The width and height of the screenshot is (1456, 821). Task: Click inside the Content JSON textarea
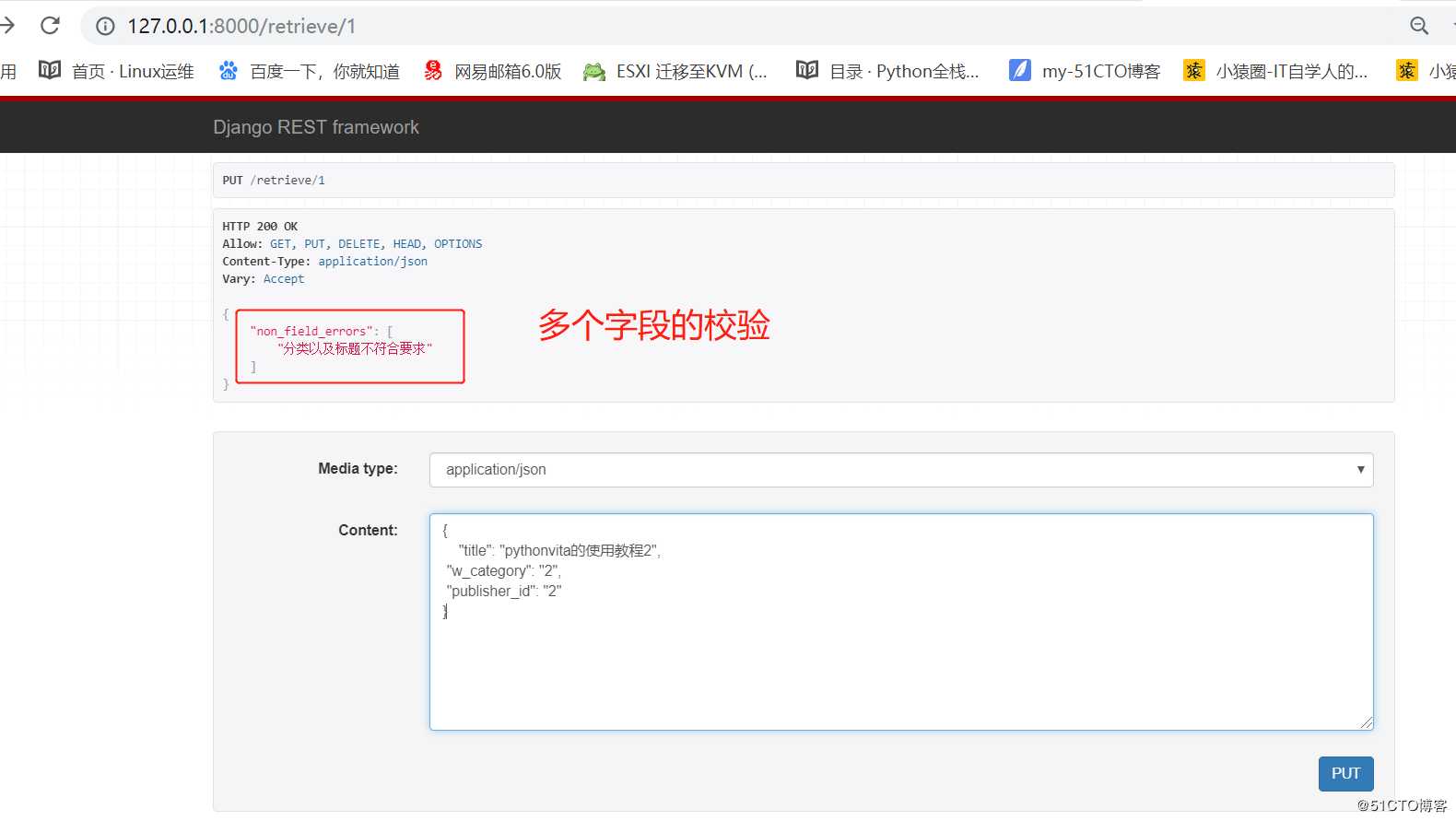coord(901,622)
